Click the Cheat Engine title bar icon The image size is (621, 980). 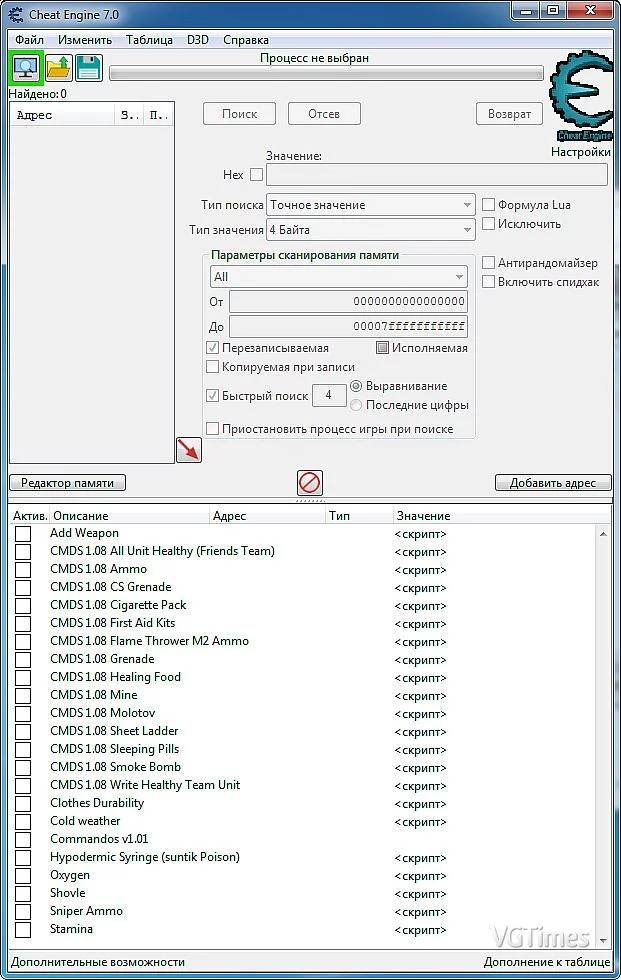click(x=16, y=14)
